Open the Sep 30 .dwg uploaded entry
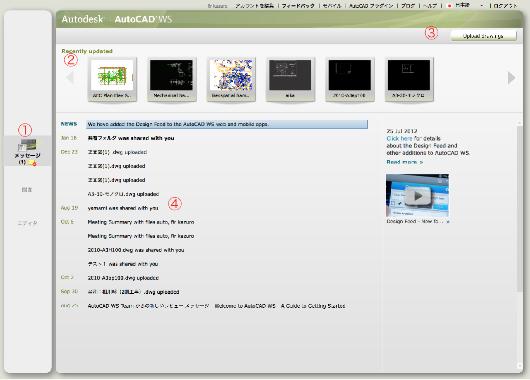Viewport: 530px width, 380px height. point(133,292)
